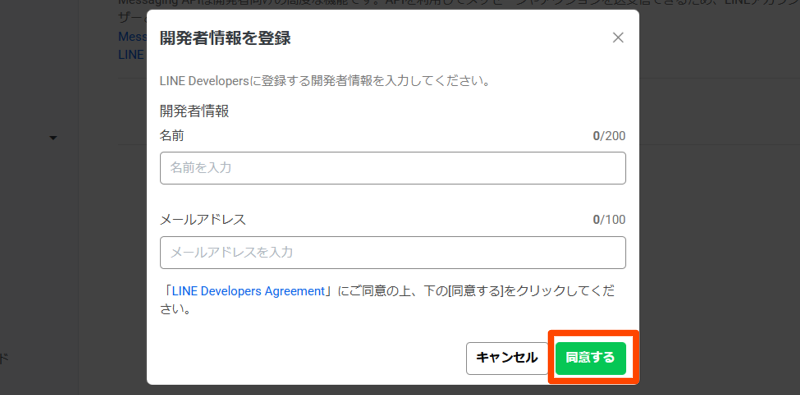Click the キャンセル button
This screenshot has height=395, width=800.
(x=507, y=358)
